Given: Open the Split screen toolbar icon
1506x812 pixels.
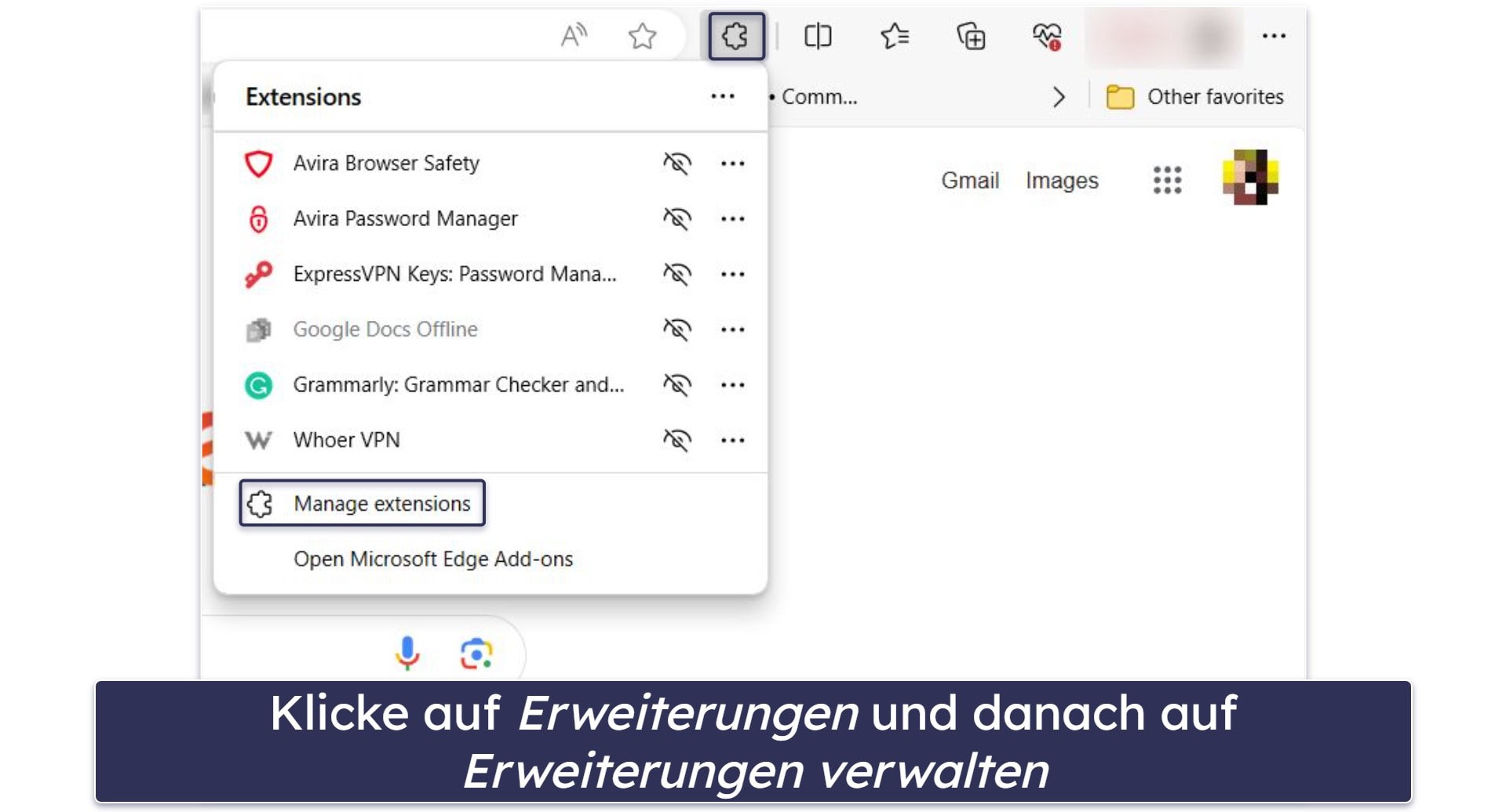Looking at the screenshot, I should pos(818,36).
